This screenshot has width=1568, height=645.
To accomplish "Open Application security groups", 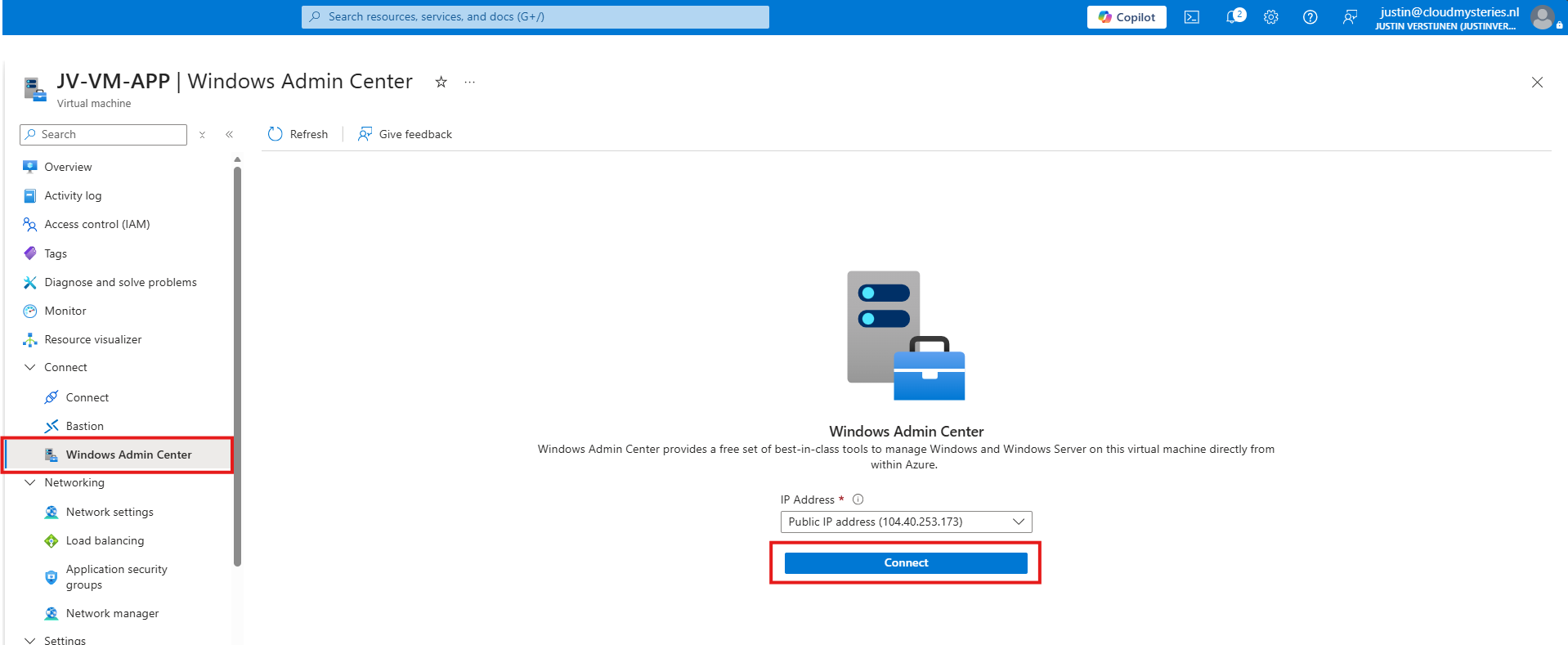I will [118, 577].
